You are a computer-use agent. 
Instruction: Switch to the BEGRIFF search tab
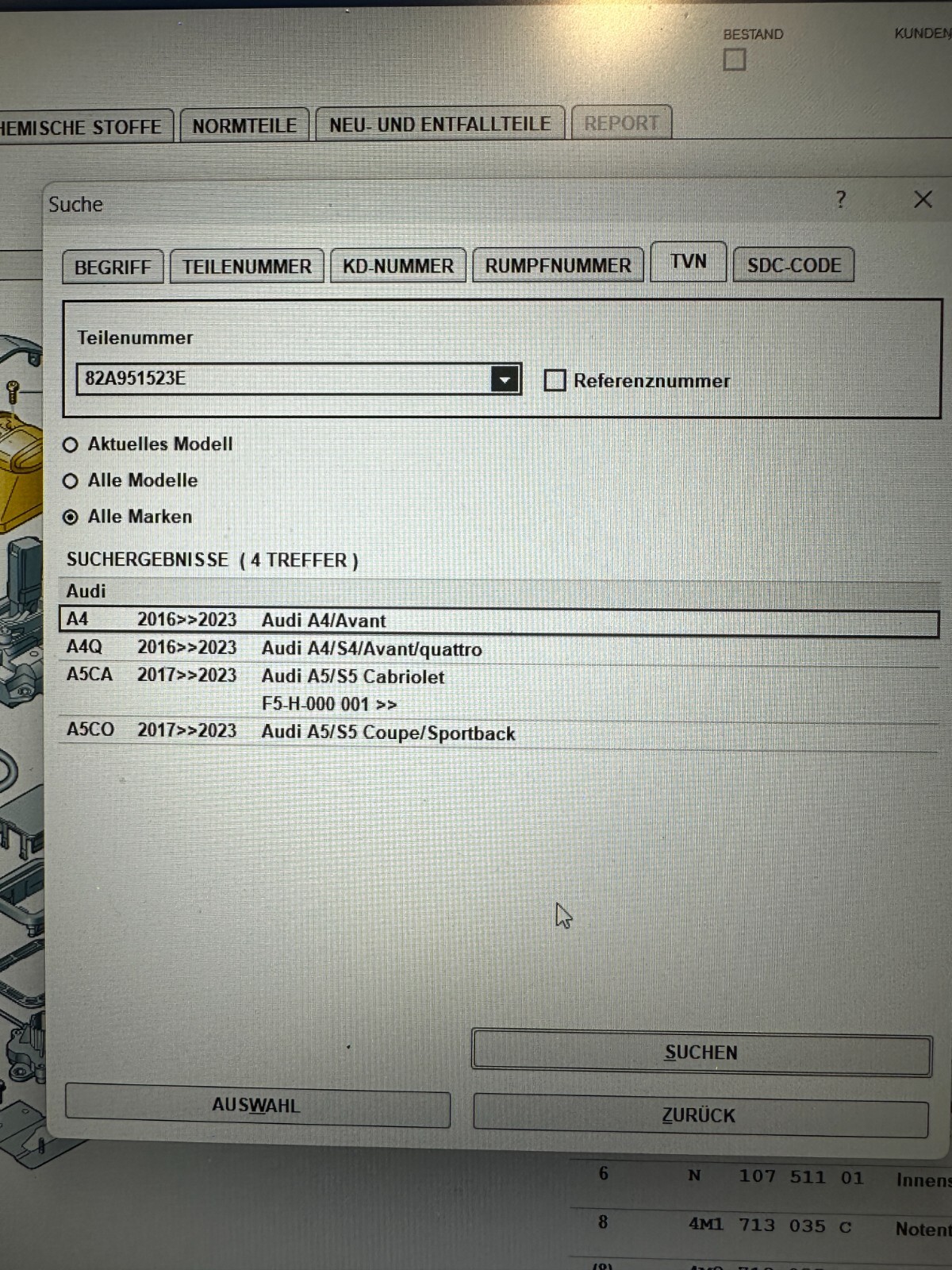[113, 267]
